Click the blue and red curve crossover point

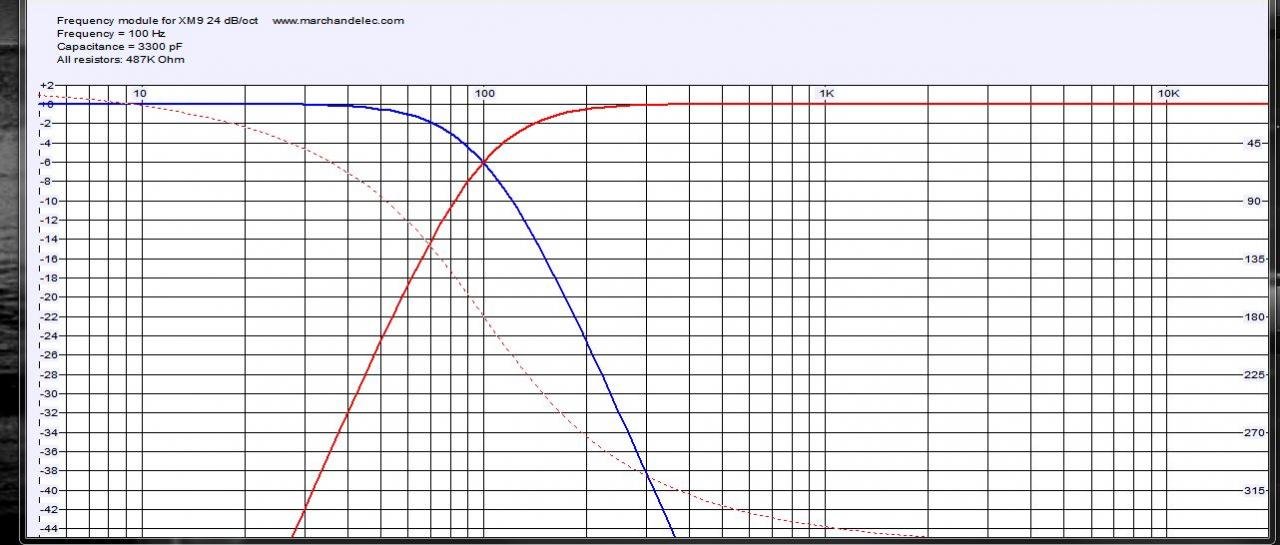tap(484, 162)
